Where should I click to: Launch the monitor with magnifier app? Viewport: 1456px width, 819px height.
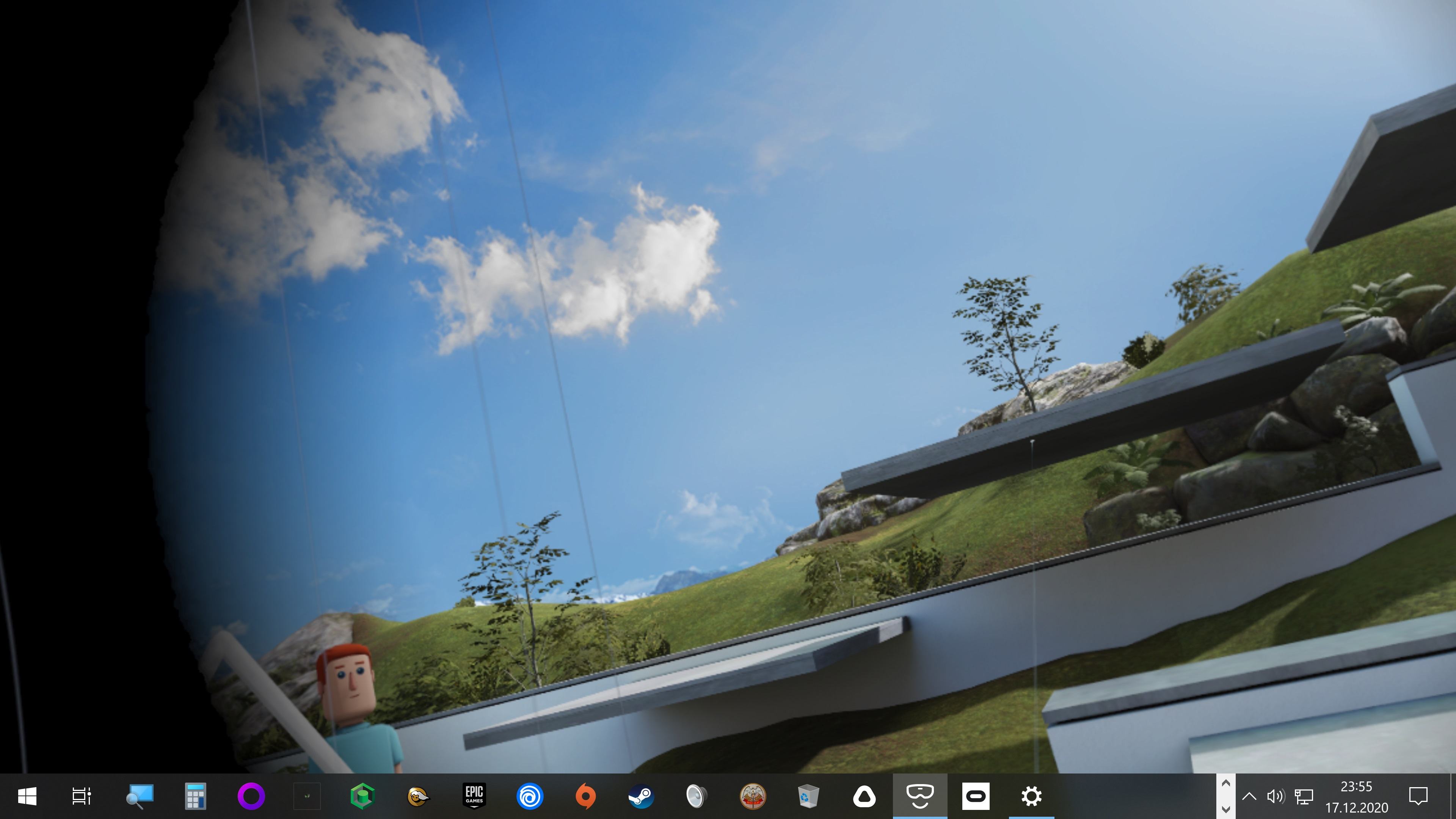tap(139, 796)
